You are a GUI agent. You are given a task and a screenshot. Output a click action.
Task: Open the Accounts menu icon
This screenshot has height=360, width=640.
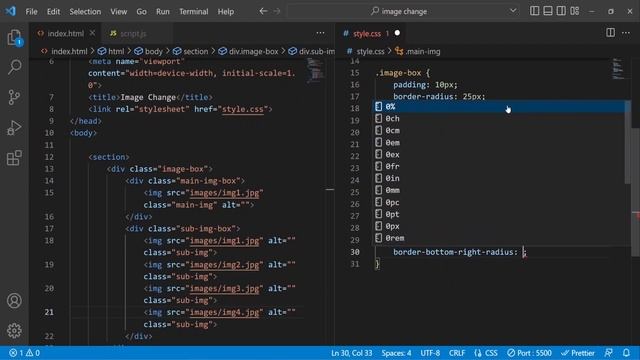pyautogui.click(x=14, y=301)
